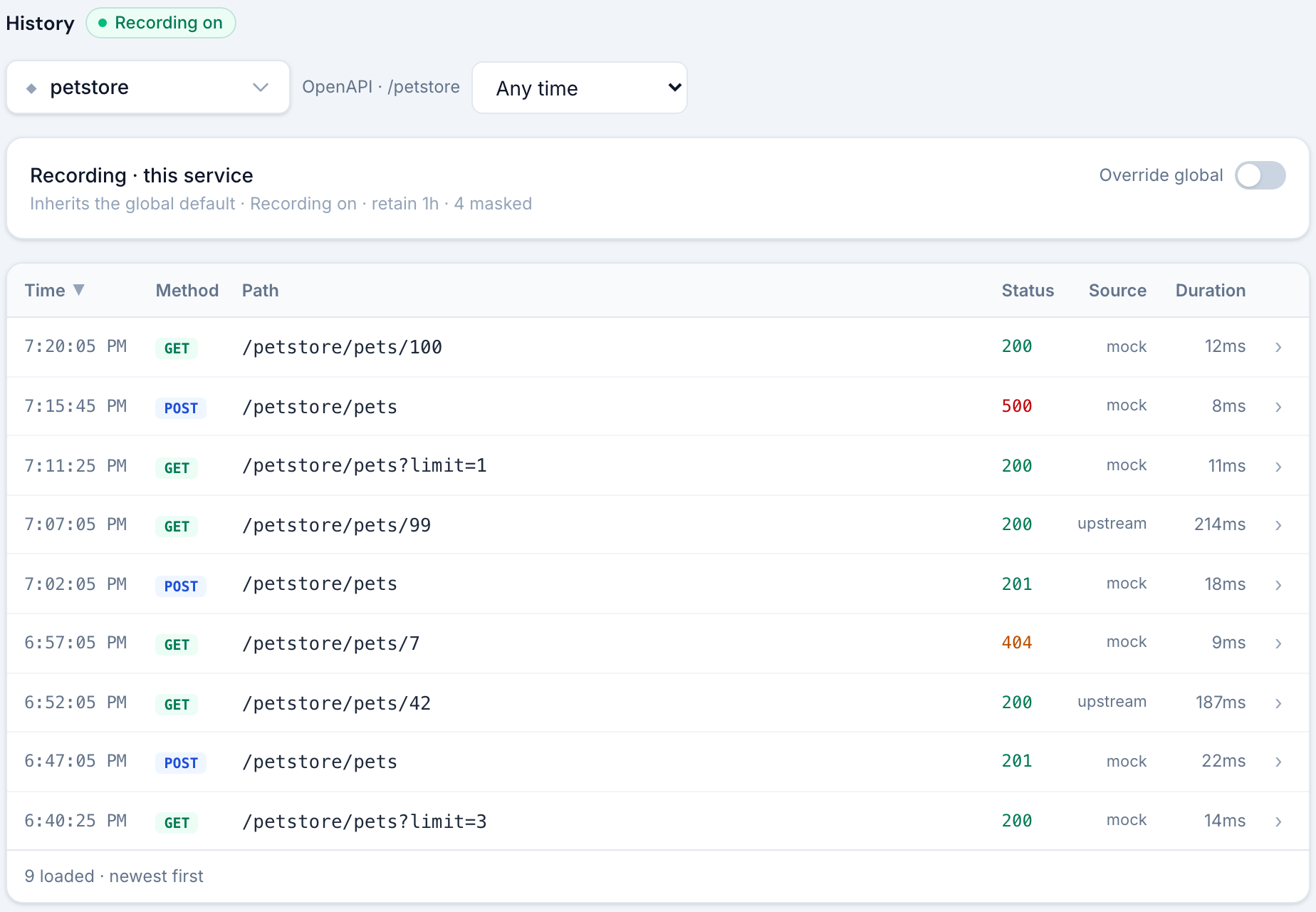Open the /petstore/pets?limit=1 request path
This screenshot has height=912, width=1316.
click(365, 465)
